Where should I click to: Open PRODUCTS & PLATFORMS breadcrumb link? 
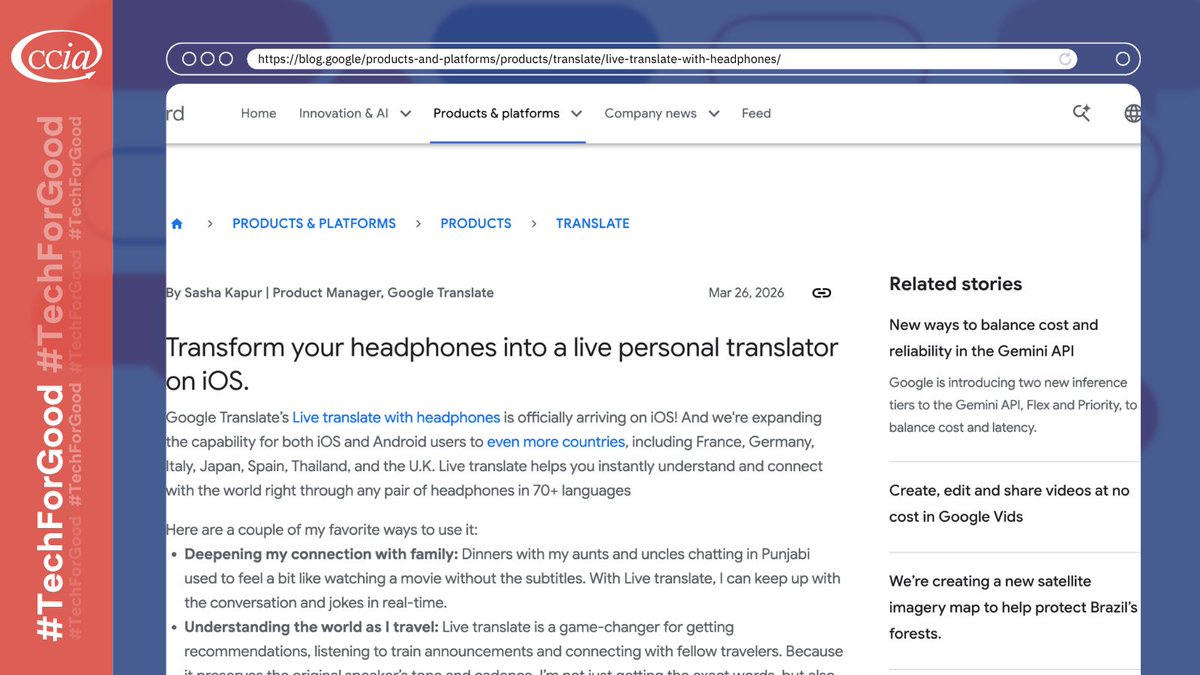tap(314, 224)
